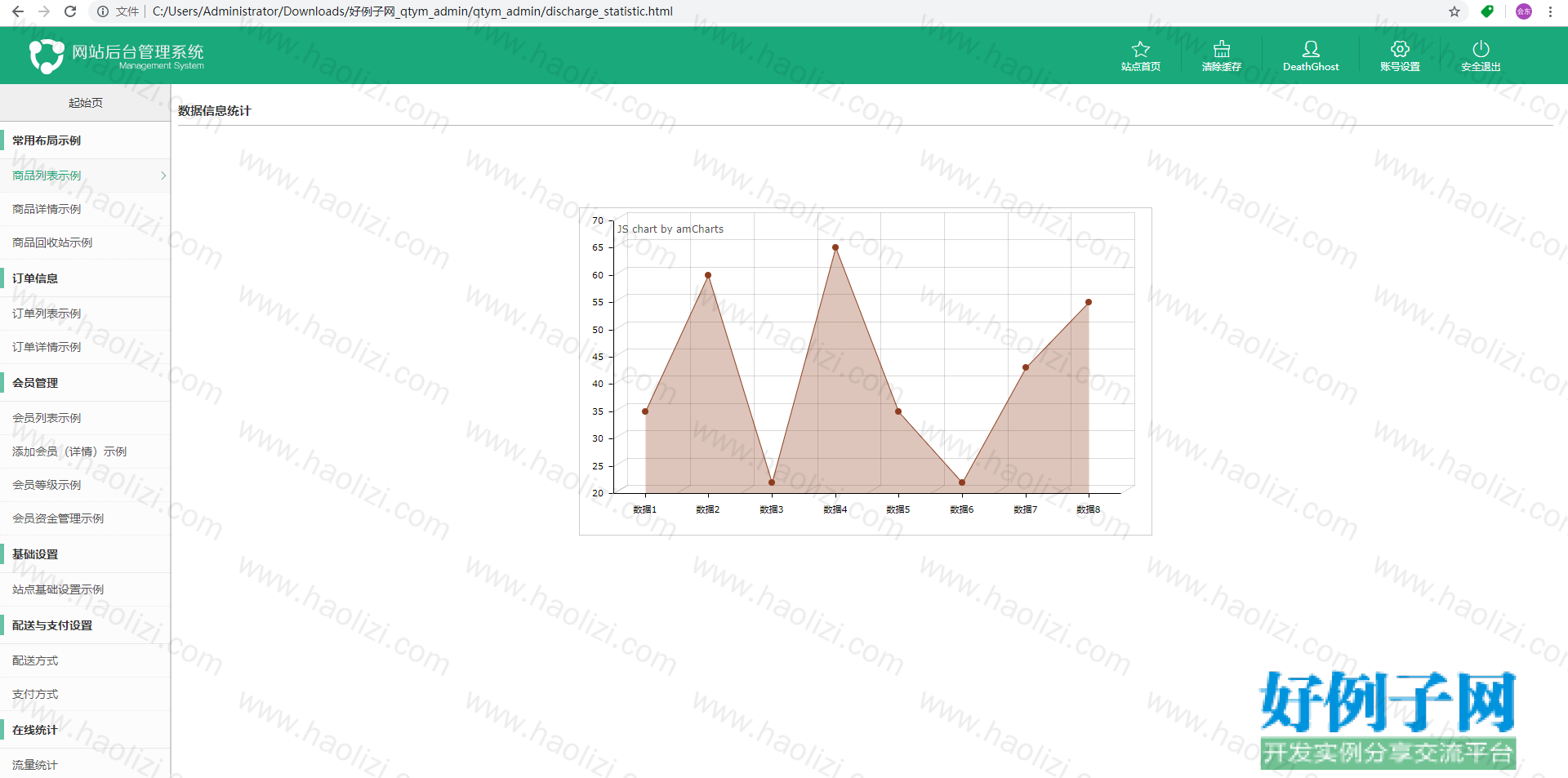
Task: Click the 数据6 chart data point
Action: (x=962, y=482)
